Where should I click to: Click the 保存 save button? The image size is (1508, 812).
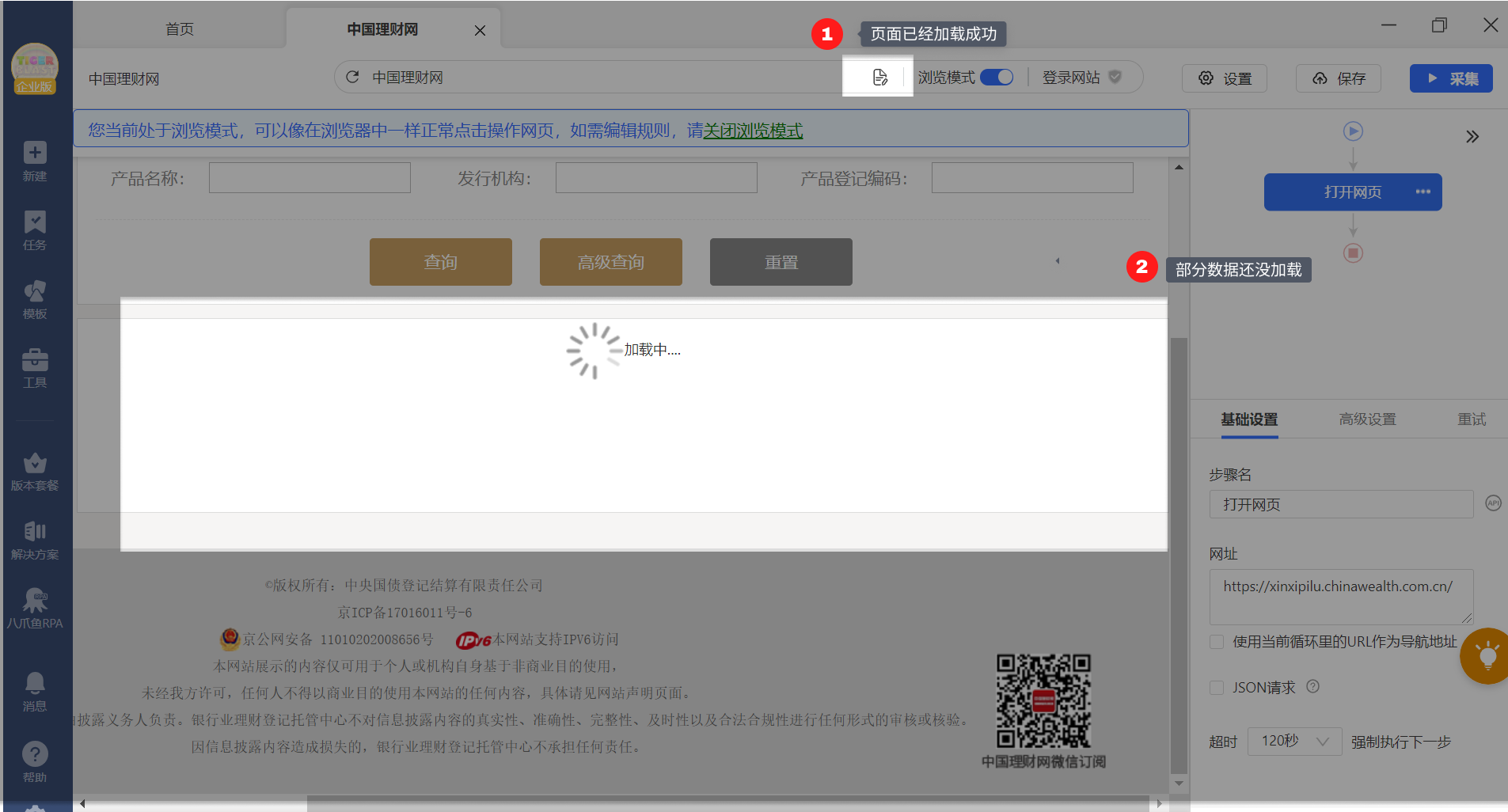tap(1339, 78)
